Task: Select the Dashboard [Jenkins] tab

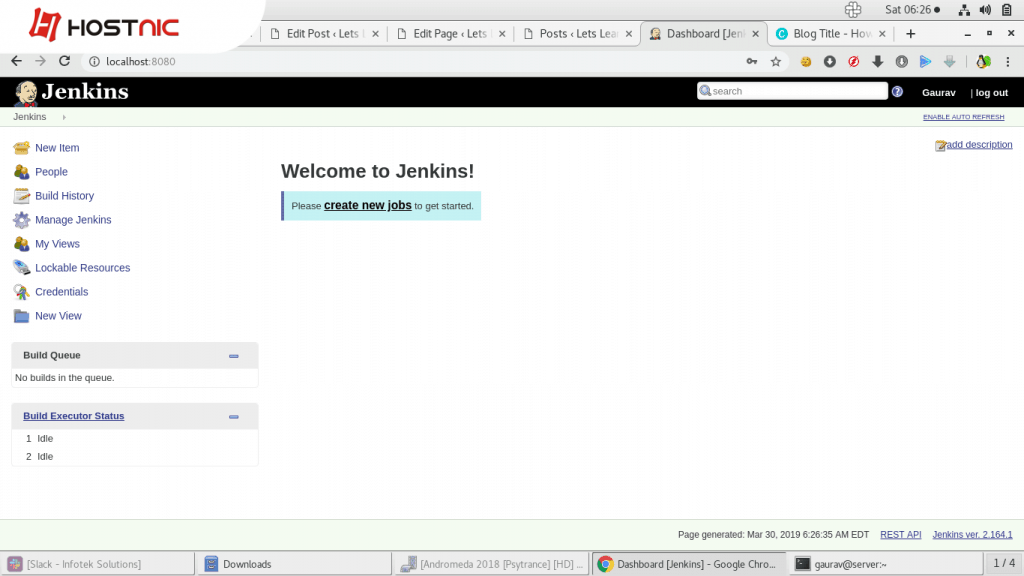Action: tap(704, 34)
